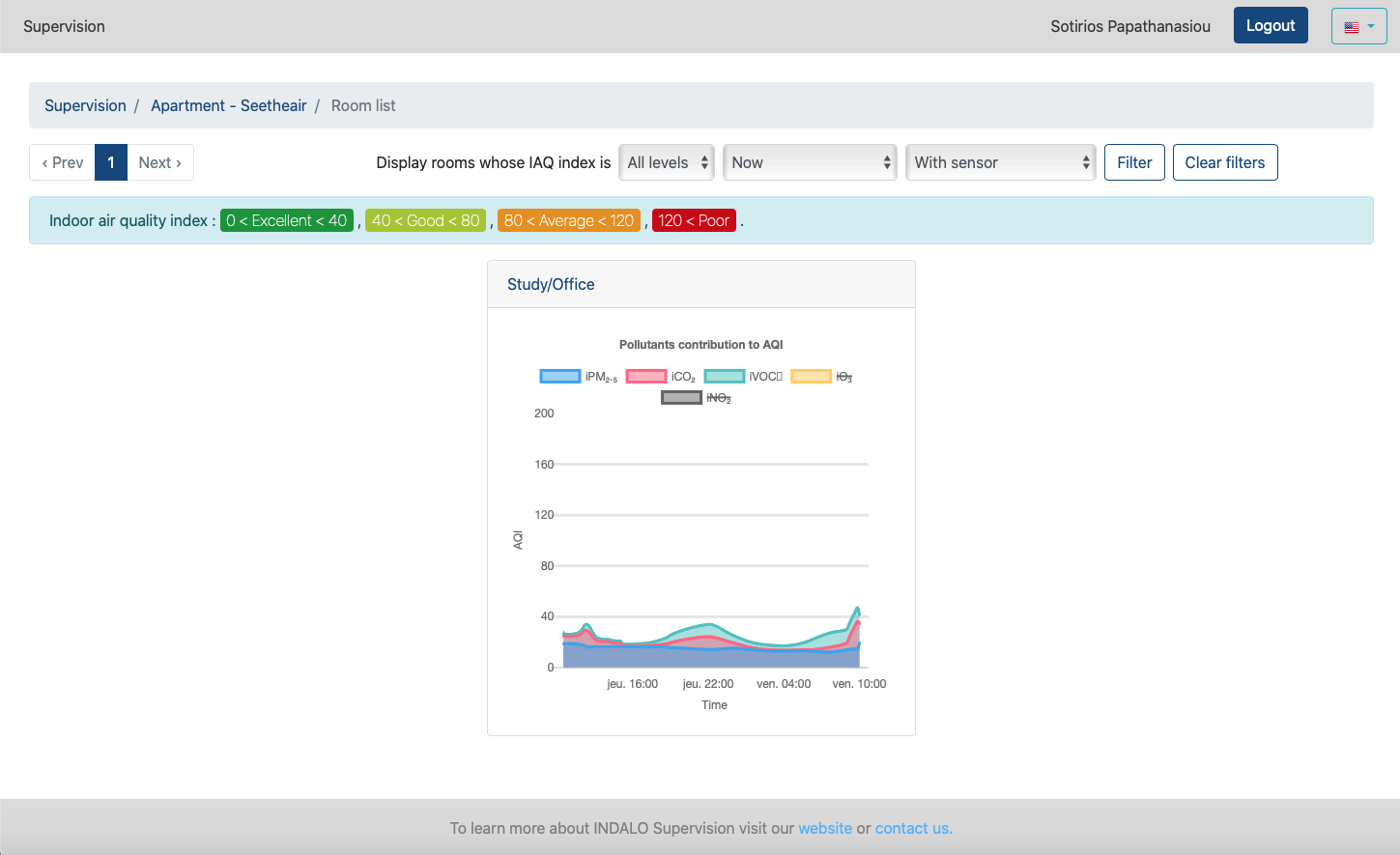Toggle the iPM2.5 legend swatch
Image resolution: width=1400 pixels, height=855 pixels.
560,377
